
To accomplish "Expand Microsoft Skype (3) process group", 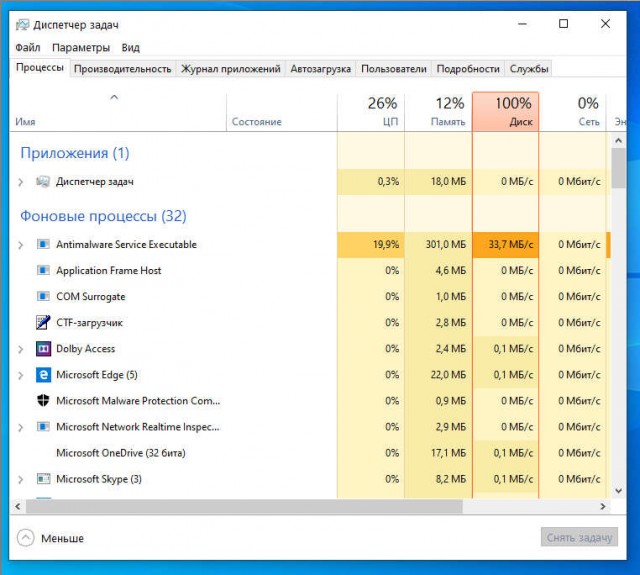I will point(20,480).
